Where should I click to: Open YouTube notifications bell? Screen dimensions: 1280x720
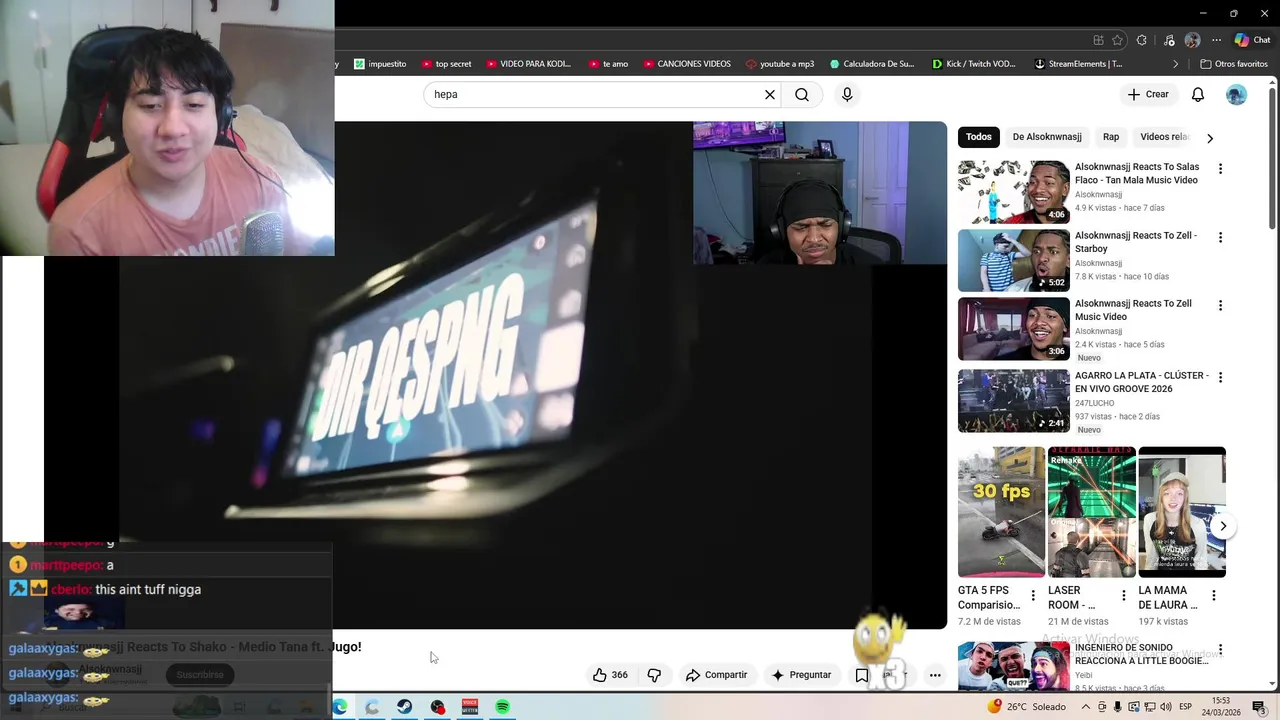[x=1197, y=94]
